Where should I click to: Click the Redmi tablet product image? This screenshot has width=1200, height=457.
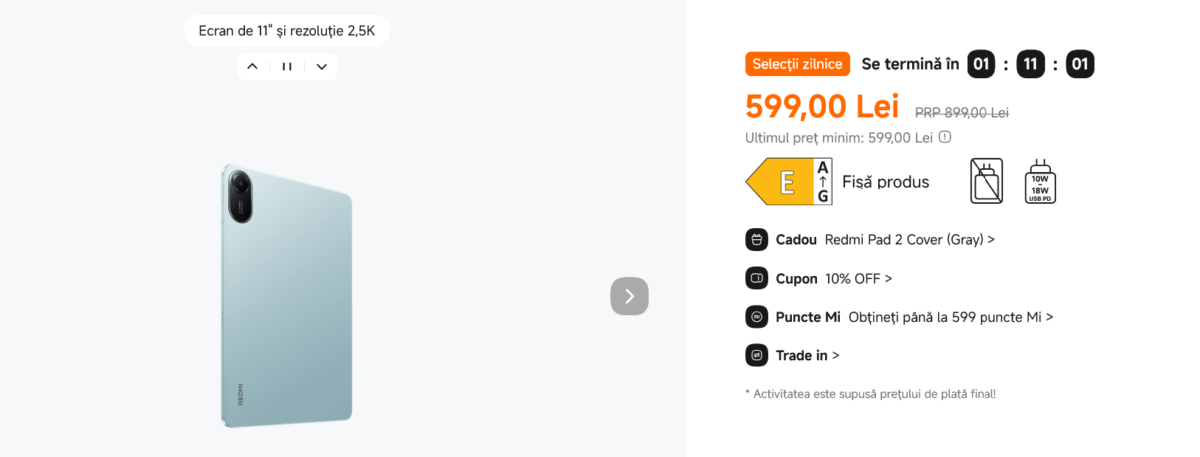click(287, 294)
